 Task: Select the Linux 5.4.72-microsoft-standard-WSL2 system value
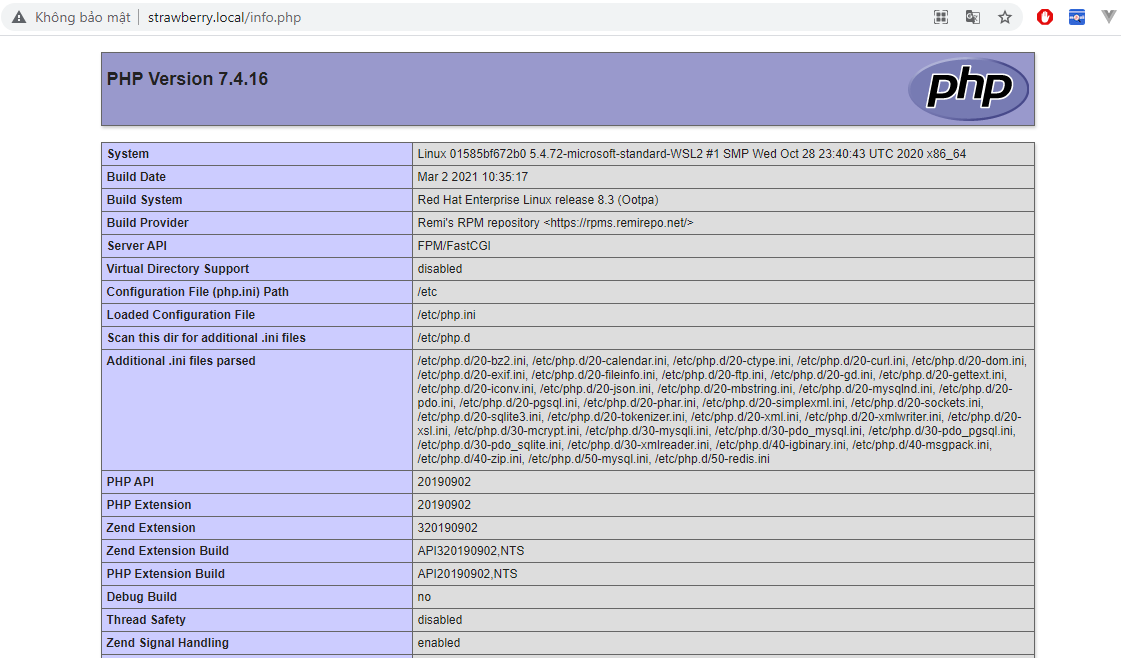[691, 154]
